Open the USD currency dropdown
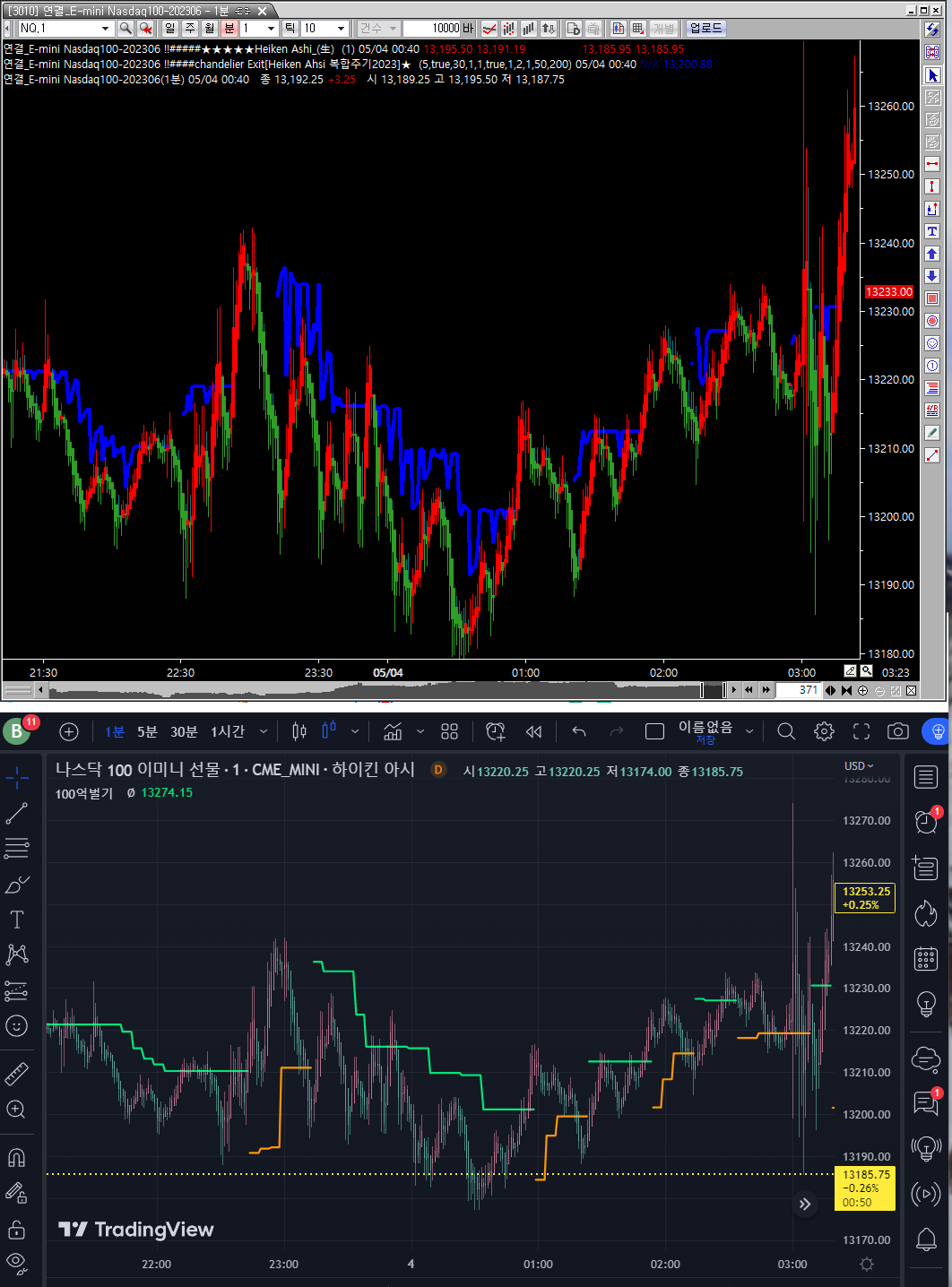The image size is (952, 1287). pyautogui.click(x=859, y=766)
